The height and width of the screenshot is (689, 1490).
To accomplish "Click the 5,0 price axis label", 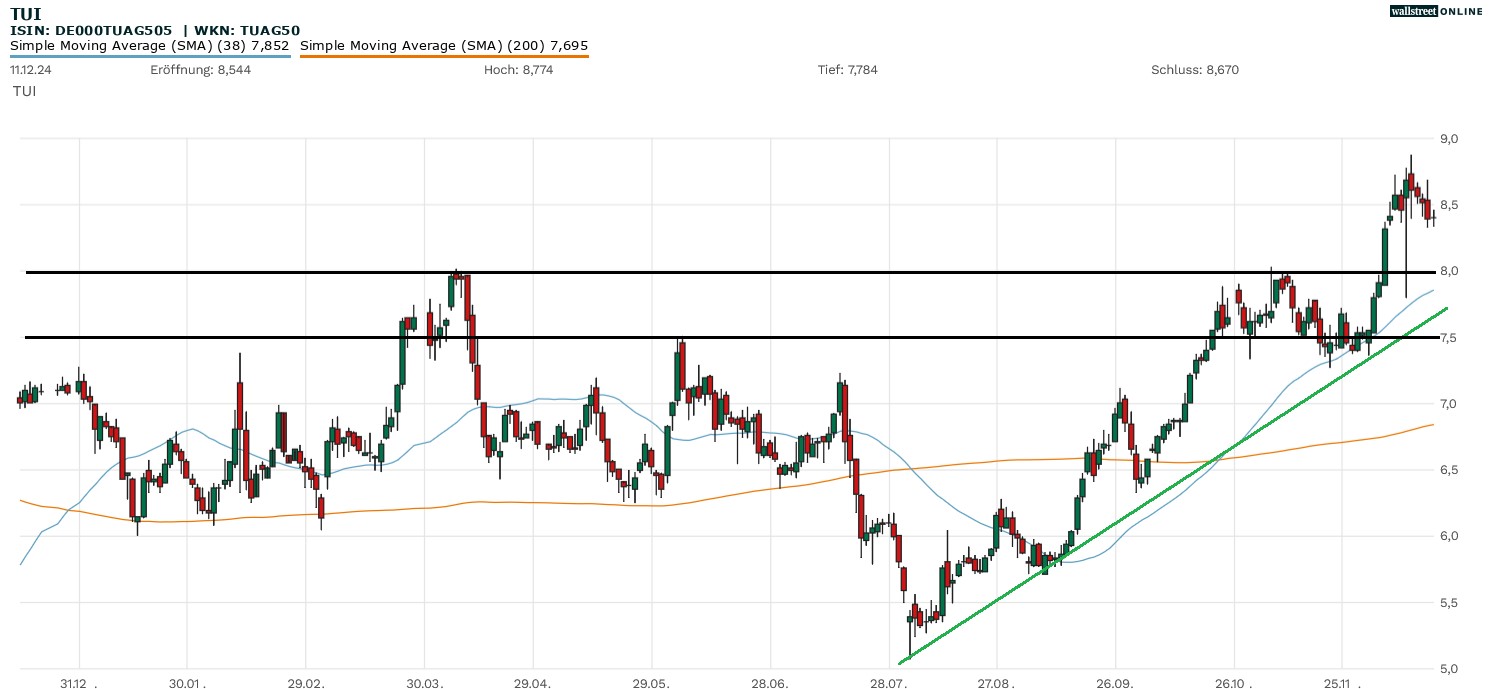I will click(x=1448, y=669).
